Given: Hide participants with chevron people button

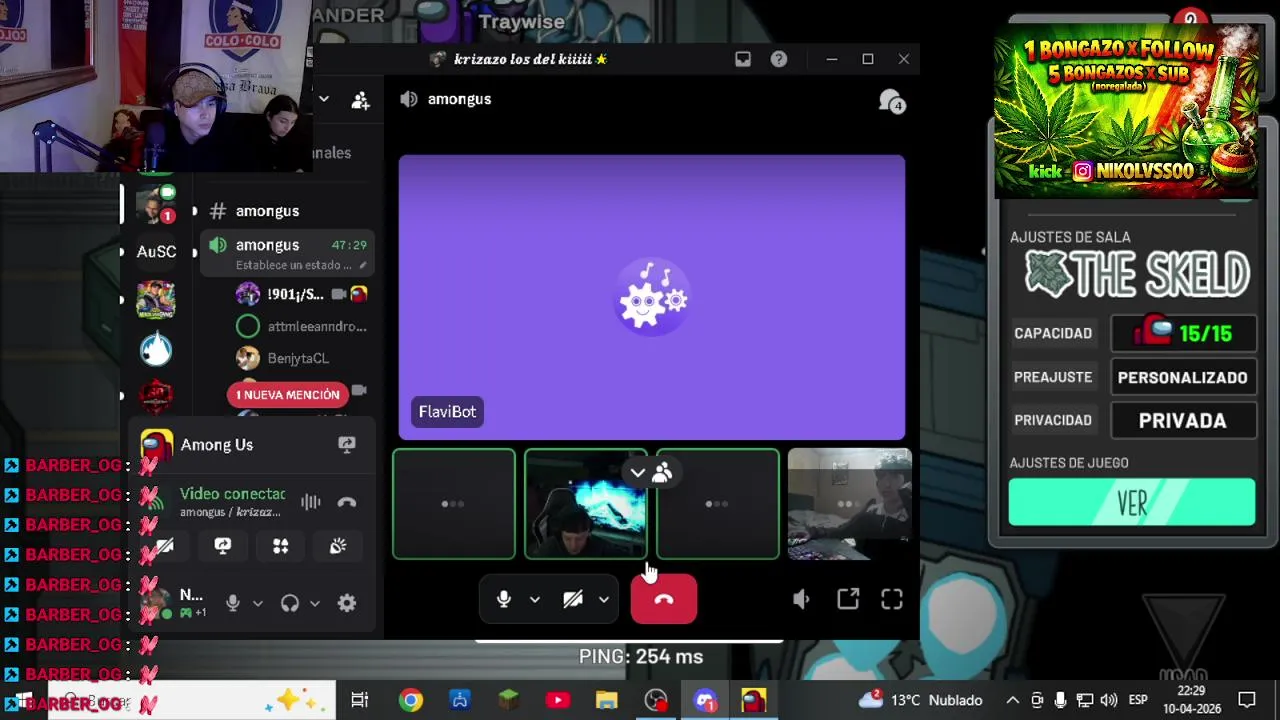Looking at the screenshot, I should (x=650, y=473).
